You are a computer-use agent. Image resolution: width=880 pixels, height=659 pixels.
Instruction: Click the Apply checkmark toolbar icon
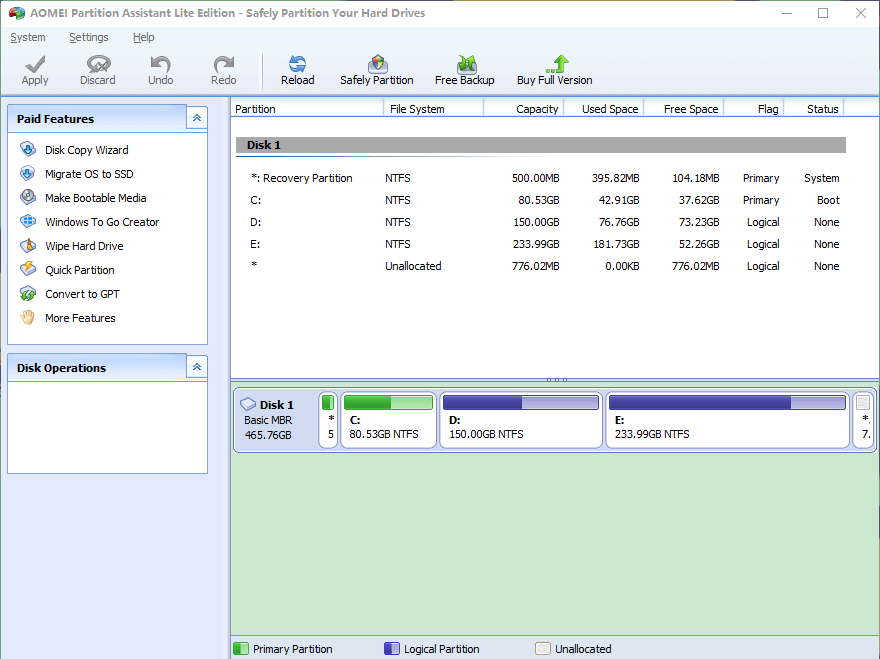35,63
